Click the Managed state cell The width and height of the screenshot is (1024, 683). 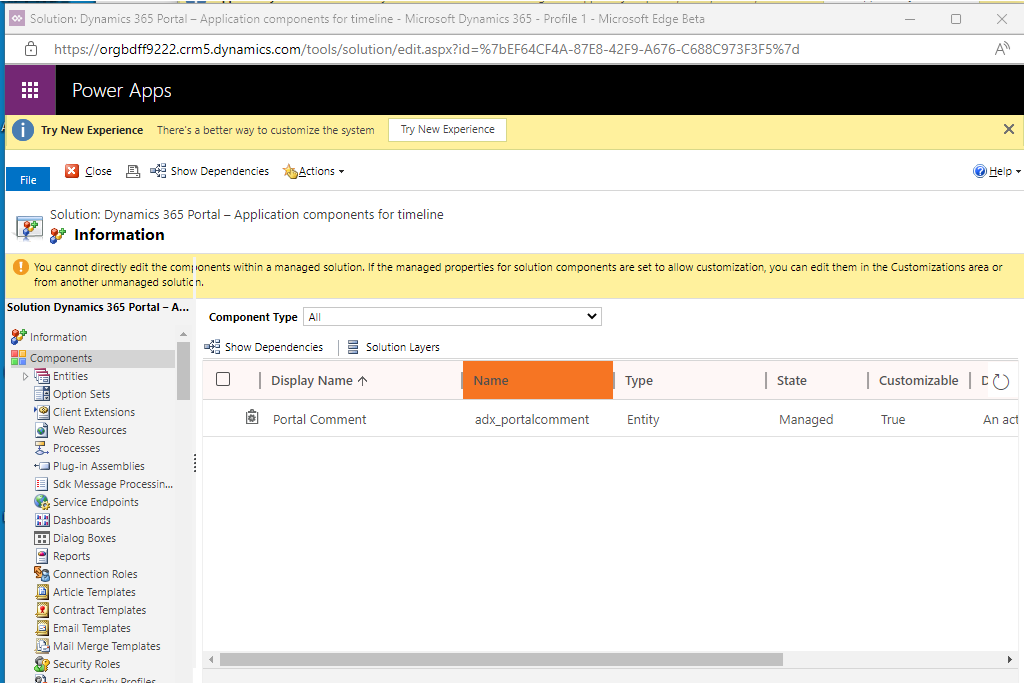(806, 419)
